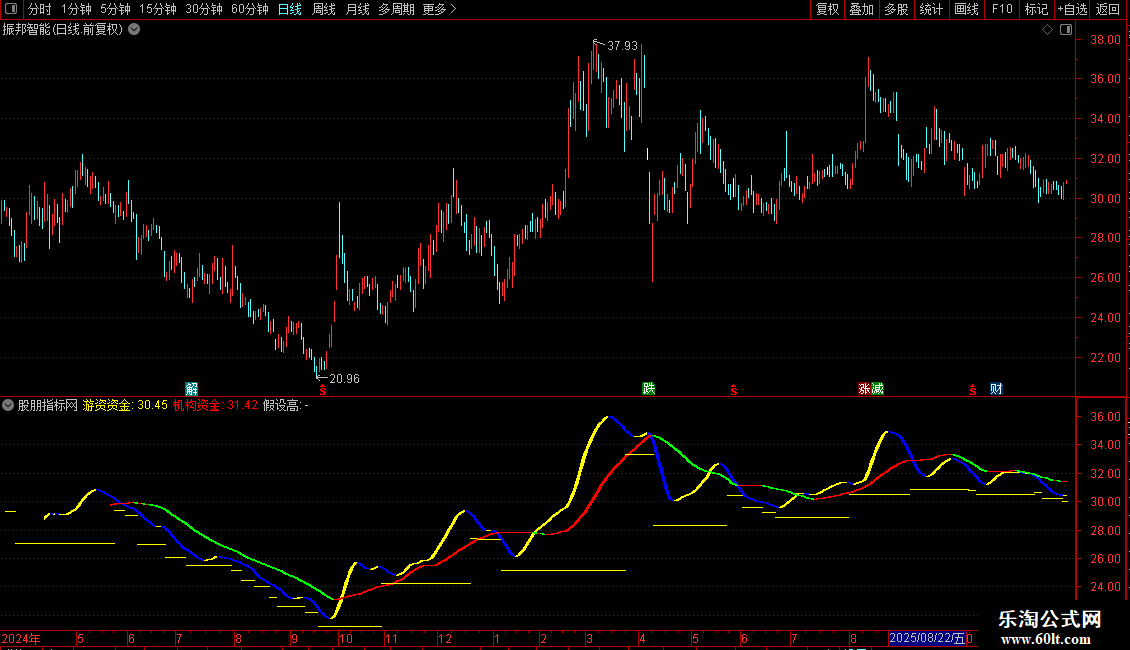1130x650 pixels.
Task: Click the $ dividend marker near May 2025
Action: 734,390
